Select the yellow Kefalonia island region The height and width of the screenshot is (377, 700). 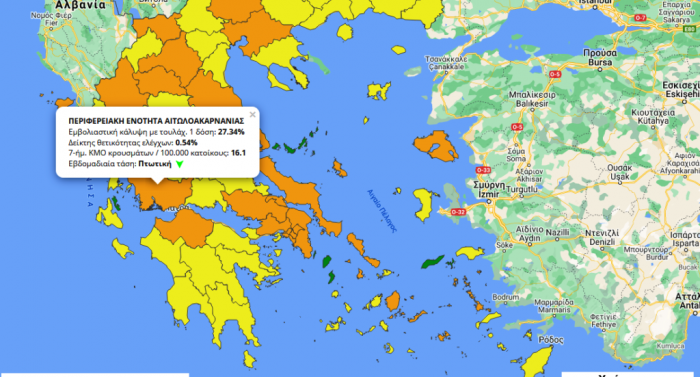pyautogui.click(x=108, y=214)
